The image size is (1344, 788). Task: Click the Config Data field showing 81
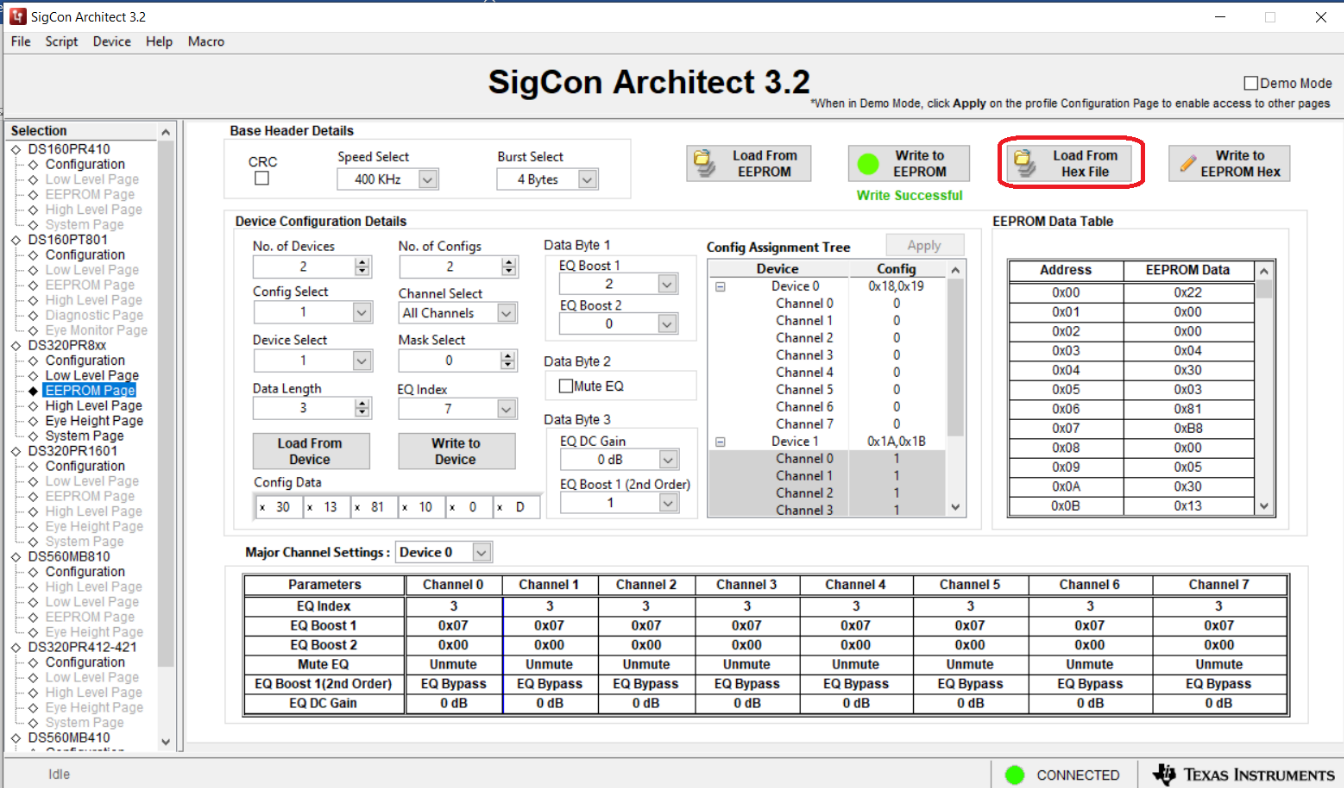(372, 507)
